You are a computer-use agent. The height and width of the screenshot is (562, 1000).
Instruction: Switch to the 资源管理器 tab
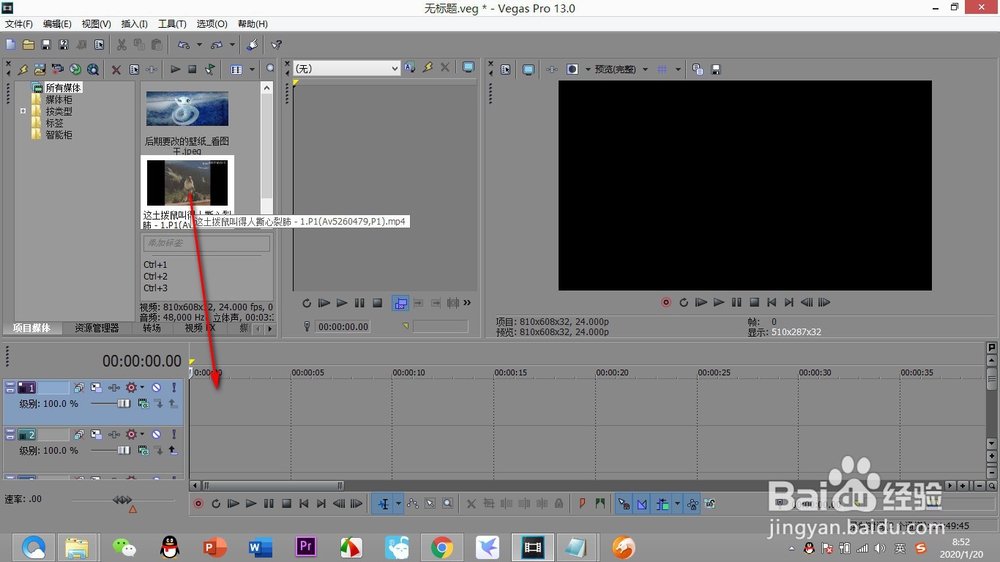pos(96,328)
